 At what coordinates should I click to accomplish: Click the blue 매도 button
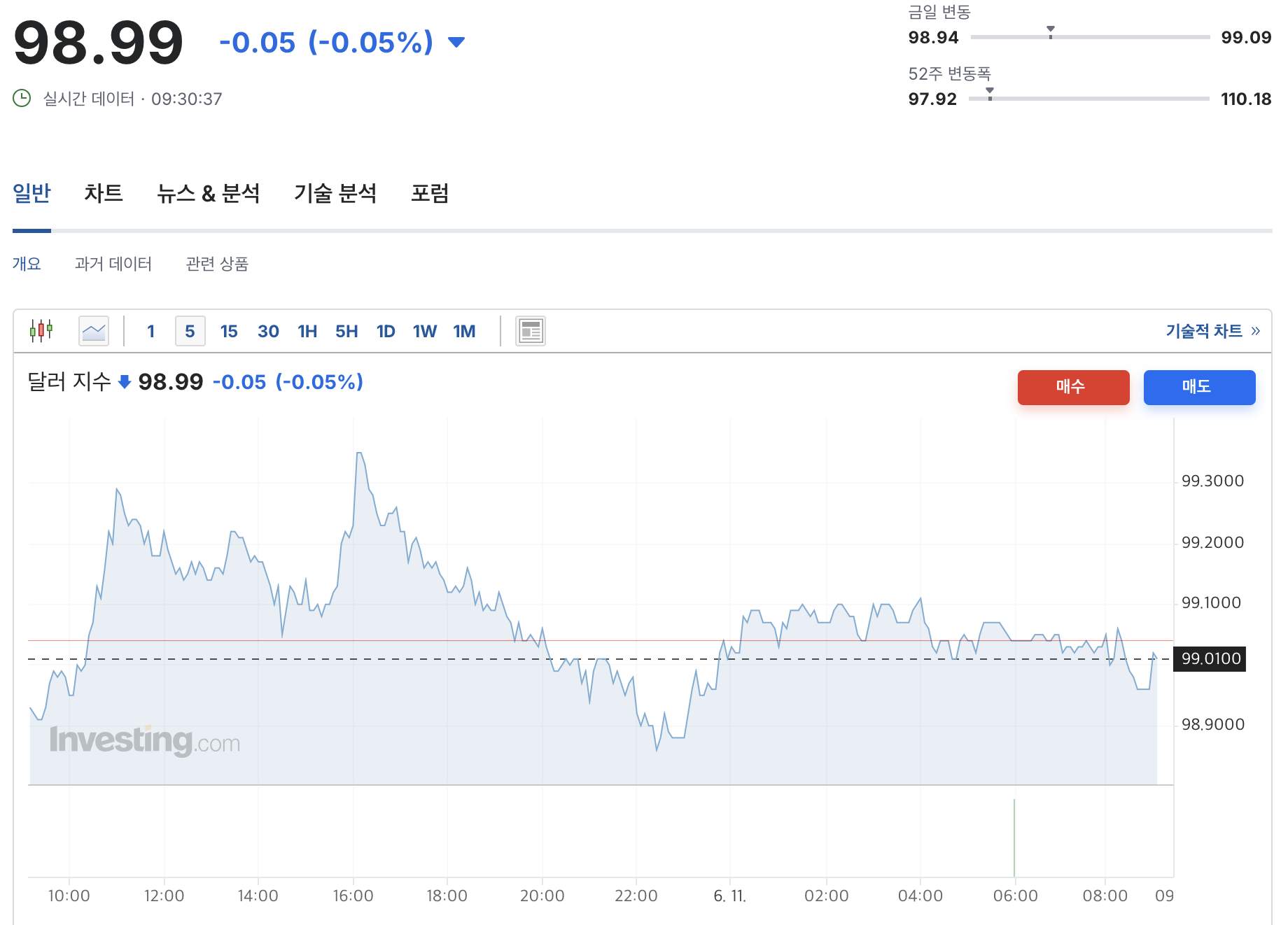point(1199,387)
